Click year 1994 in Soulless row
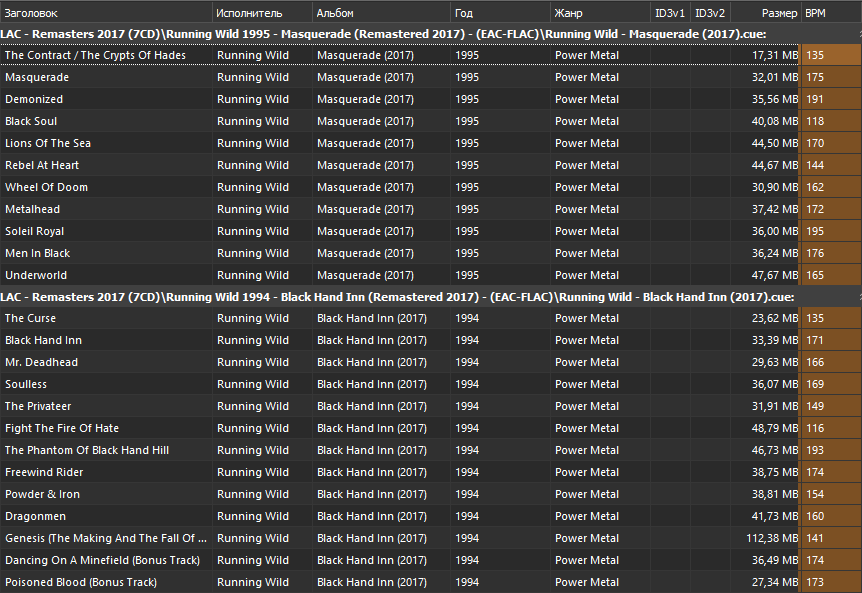Viewport: 862px width, 593px height. pos(467,384)
